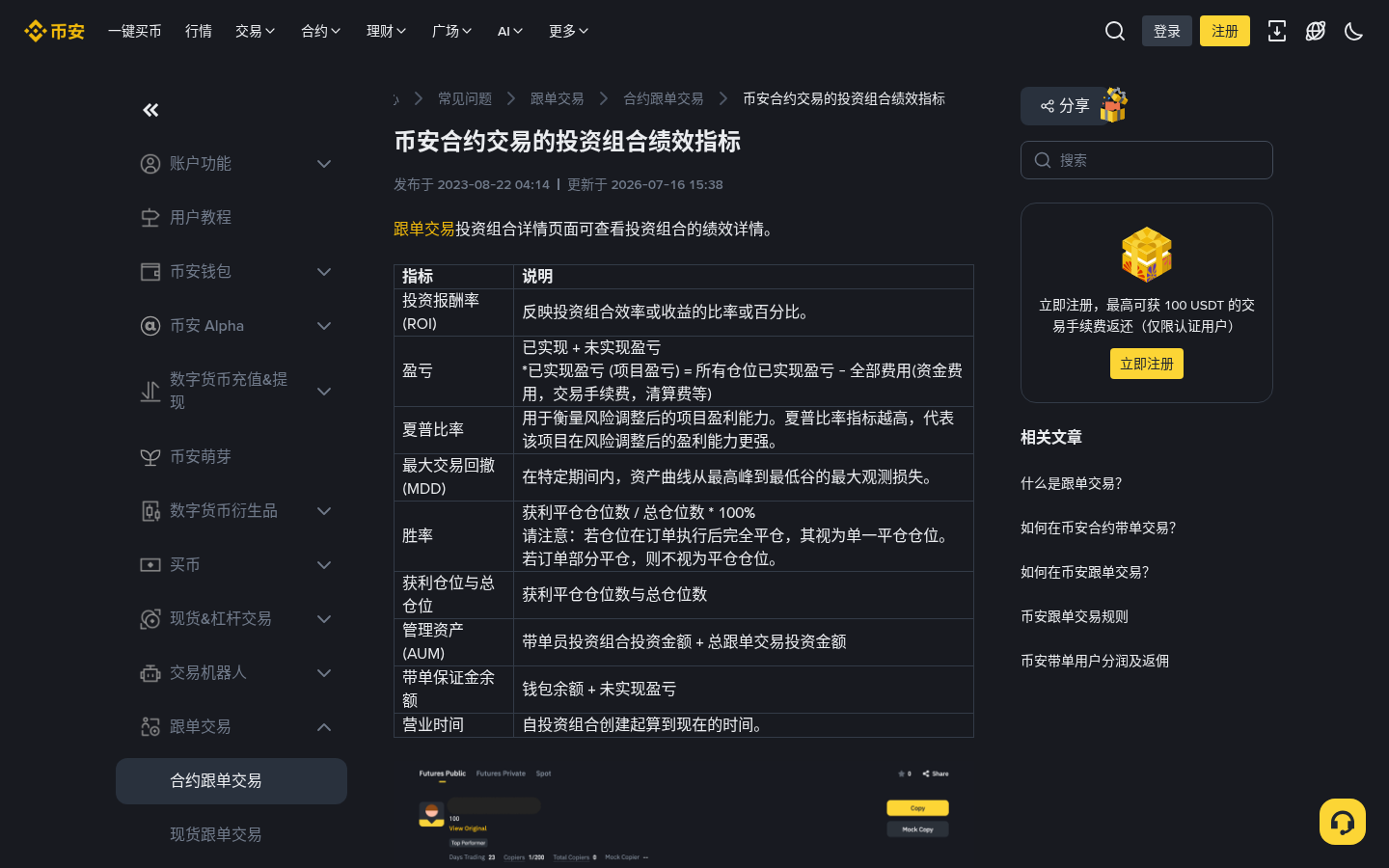The width and height of the screenshot is (1389, 868).
Task: Expand the 账户功能 chevron
Action: pyautogui.click(x=324, y=164)
